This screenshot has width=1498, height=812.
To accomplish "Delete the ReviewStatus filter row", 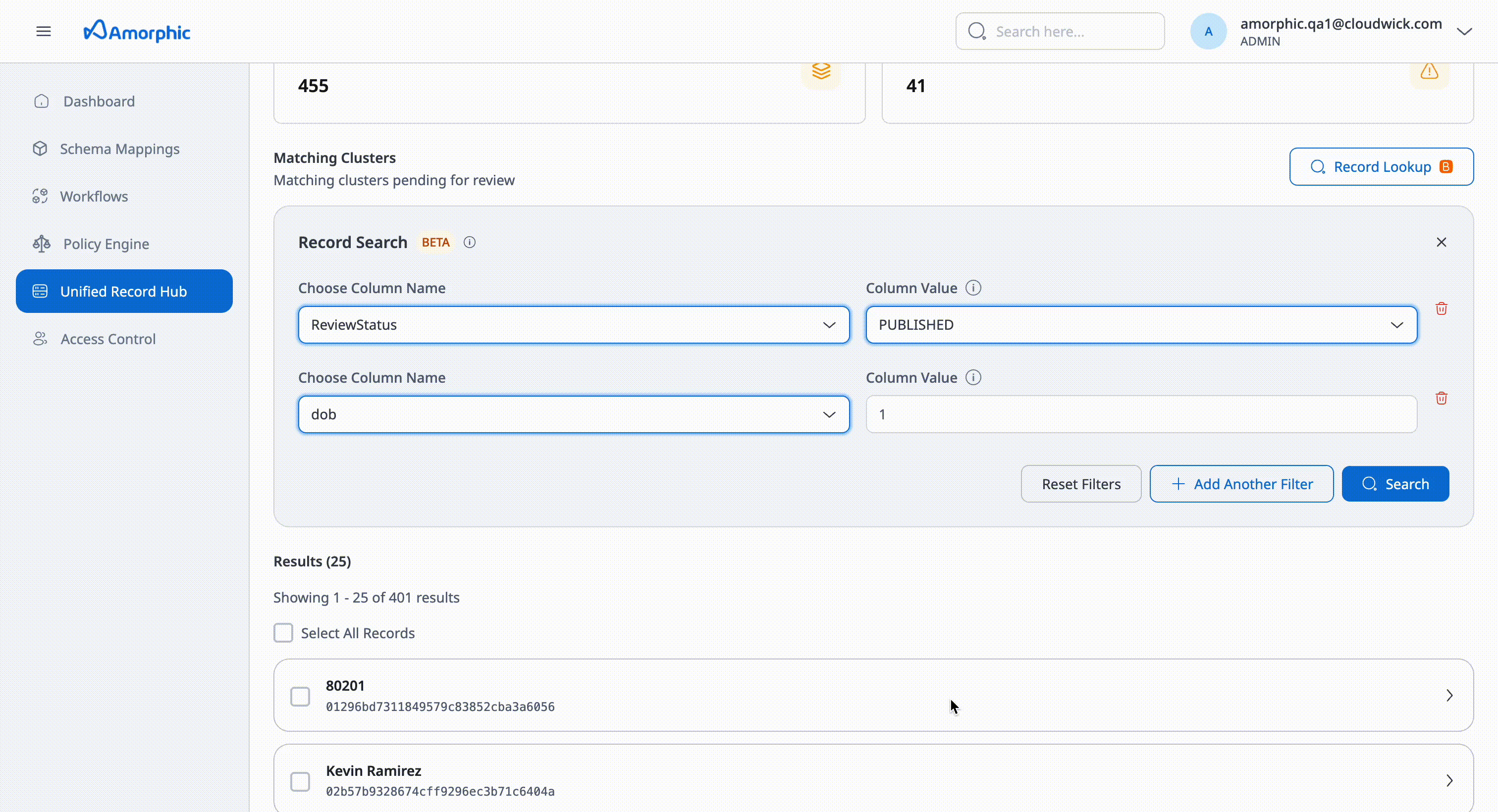I will (1442, 308).
